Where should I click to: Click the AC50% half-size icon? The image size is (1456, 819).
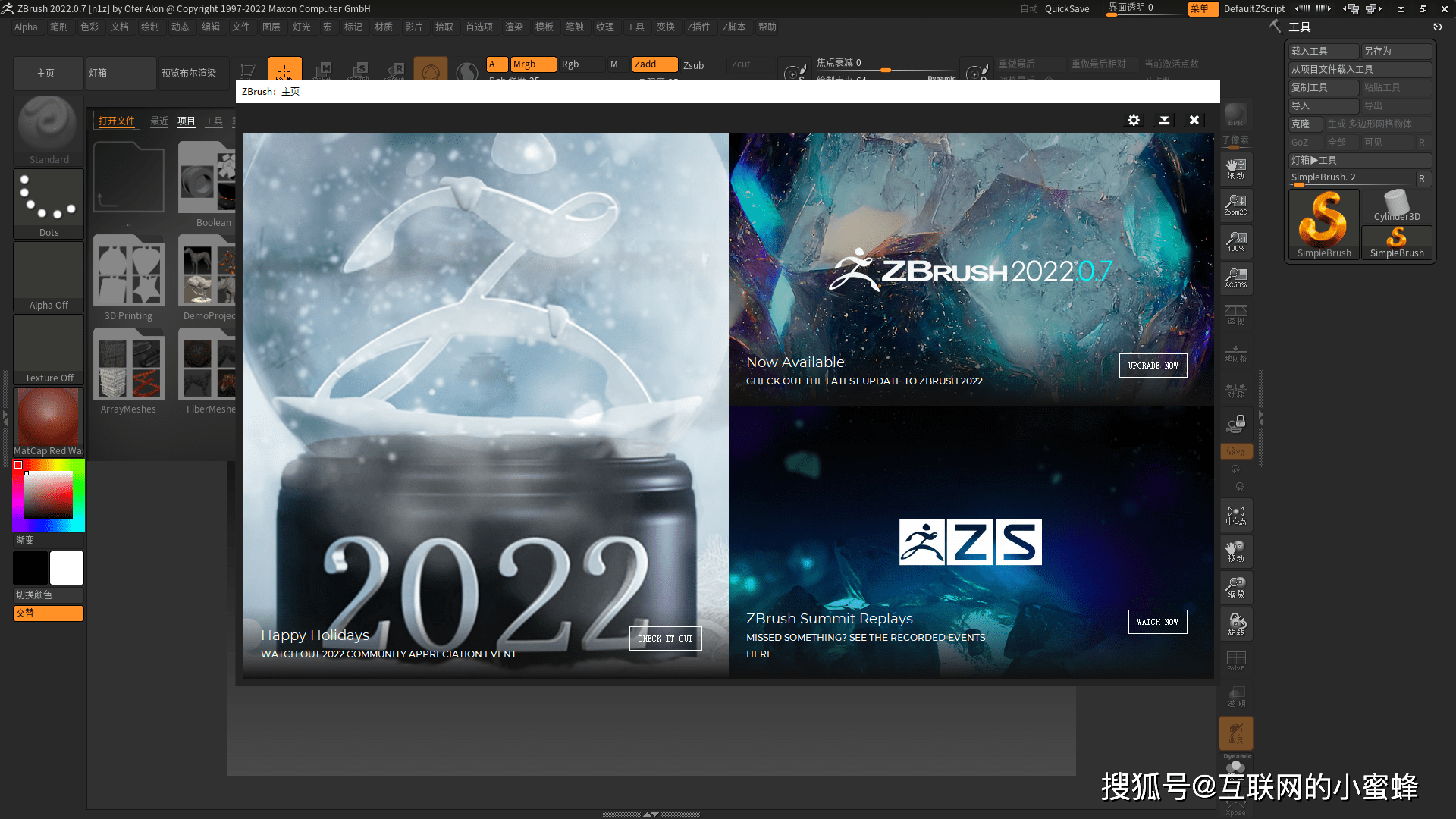coord(1236,278)
